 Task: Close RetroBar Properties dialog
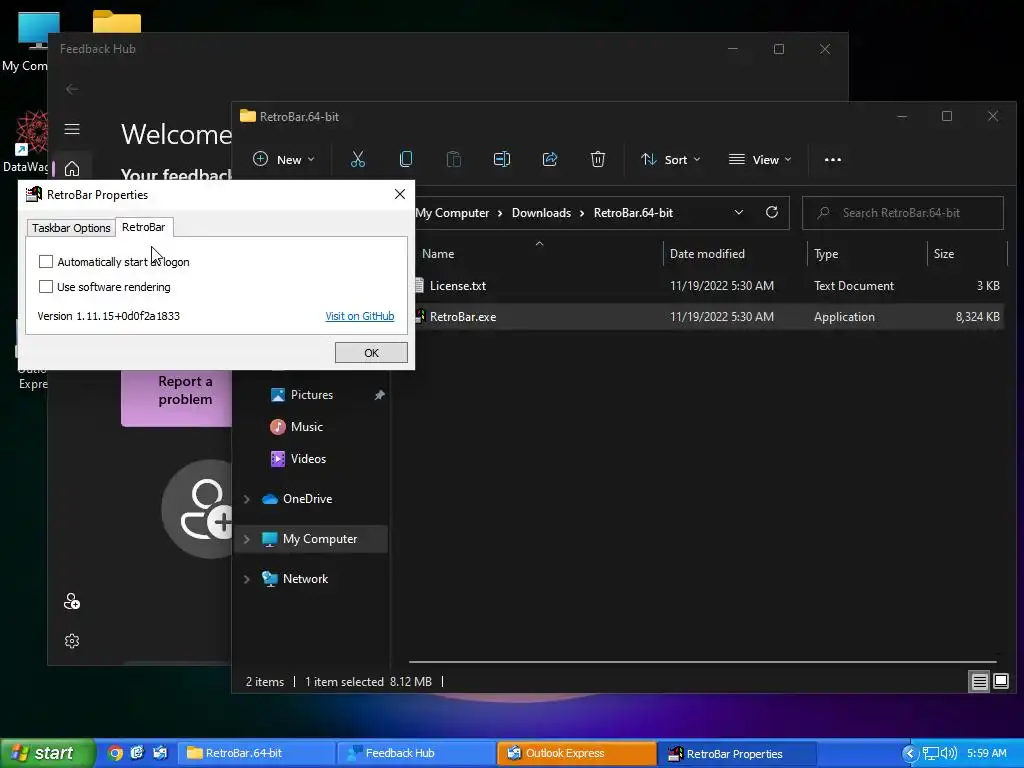[x=400, y=194]
